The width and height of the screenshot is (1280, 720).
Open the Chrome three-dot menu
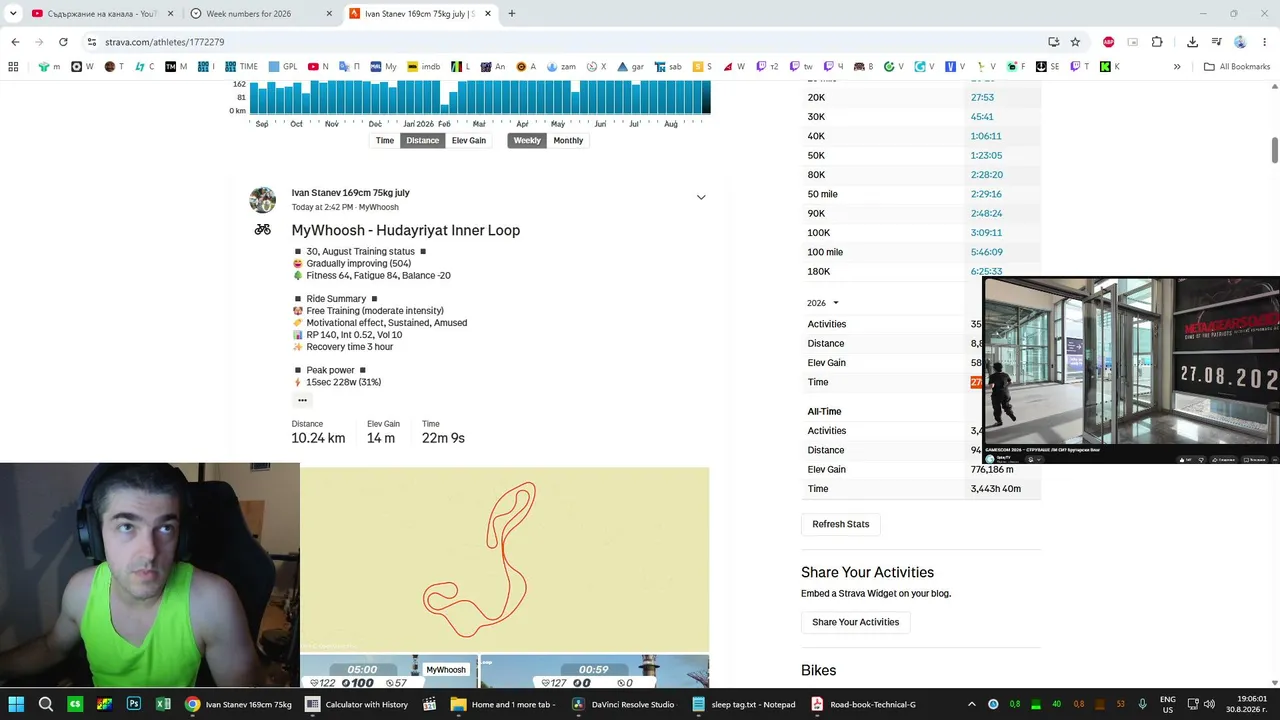click(x=1264, y=42)
